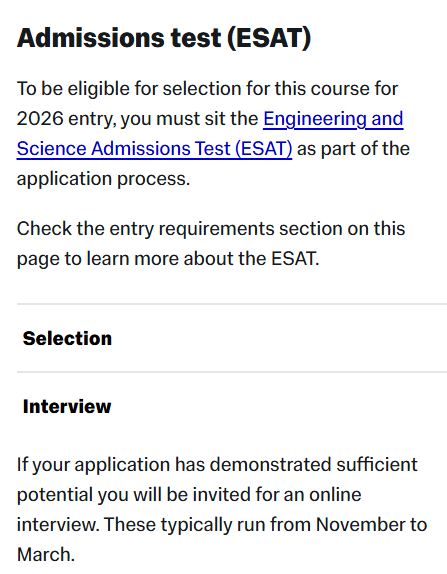Follow the 'Science Admissions Test (ESAT)' link text
This screenshot has height=574, width=447.
[154, 149]
